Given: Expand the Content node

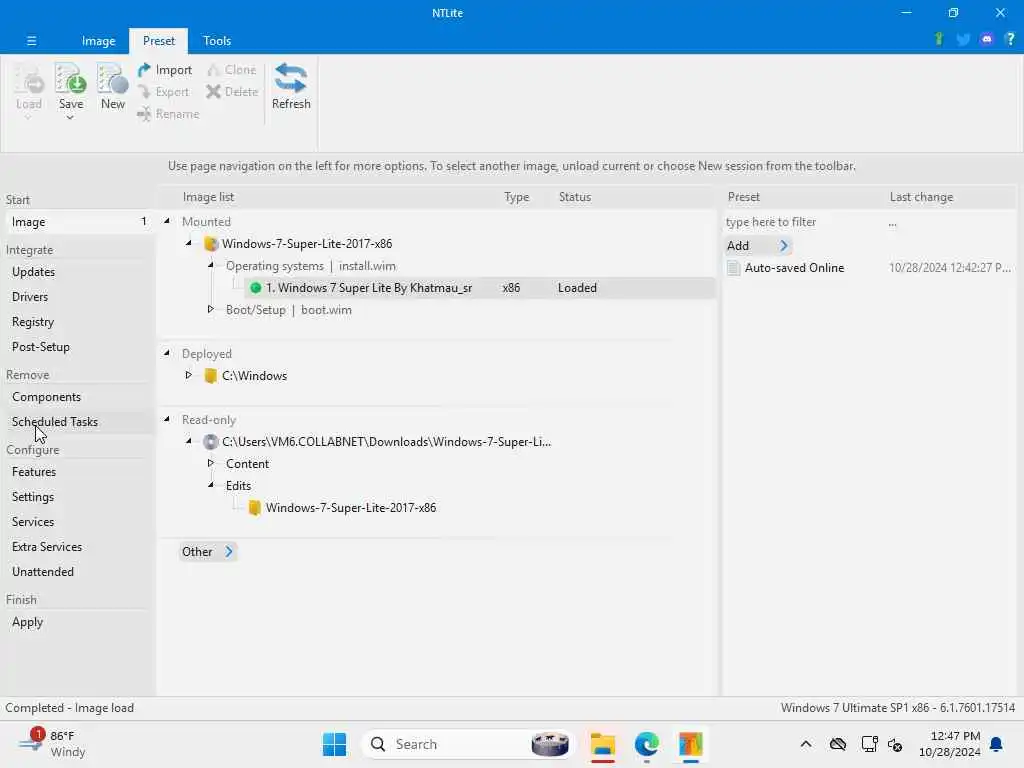Looking at the screenshot, I should click(x=210, y=463).
